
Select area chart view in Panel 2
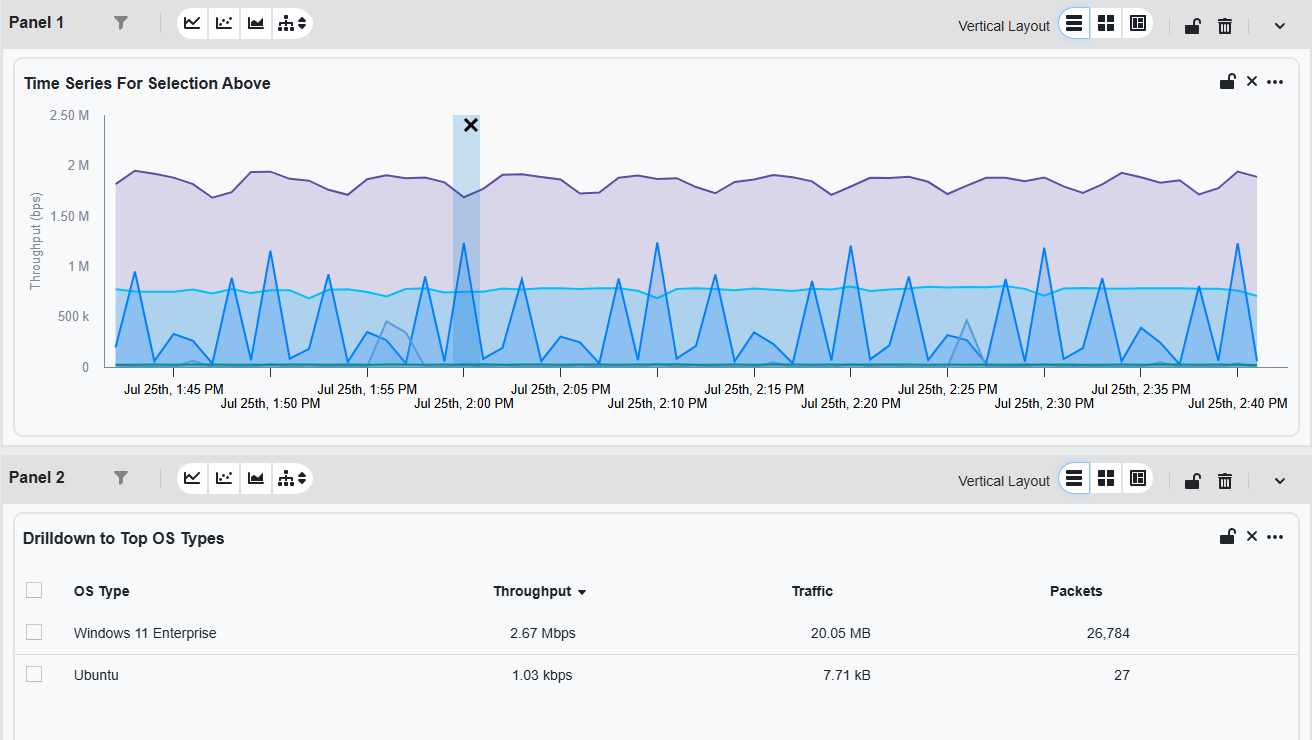(x=256, y=479)
